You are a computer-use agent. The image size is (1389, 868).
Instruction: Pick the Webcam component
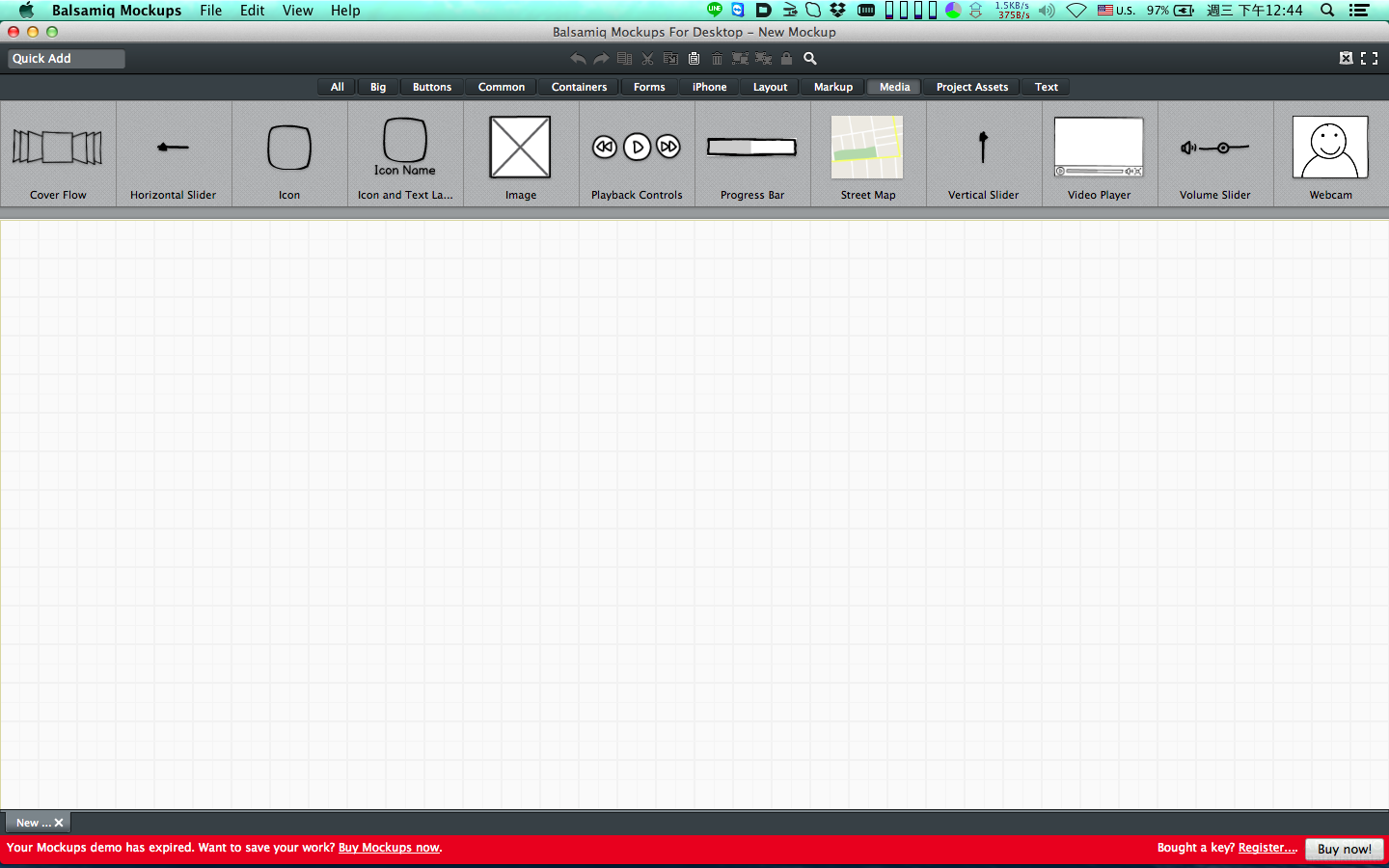tap(1331, 154)
